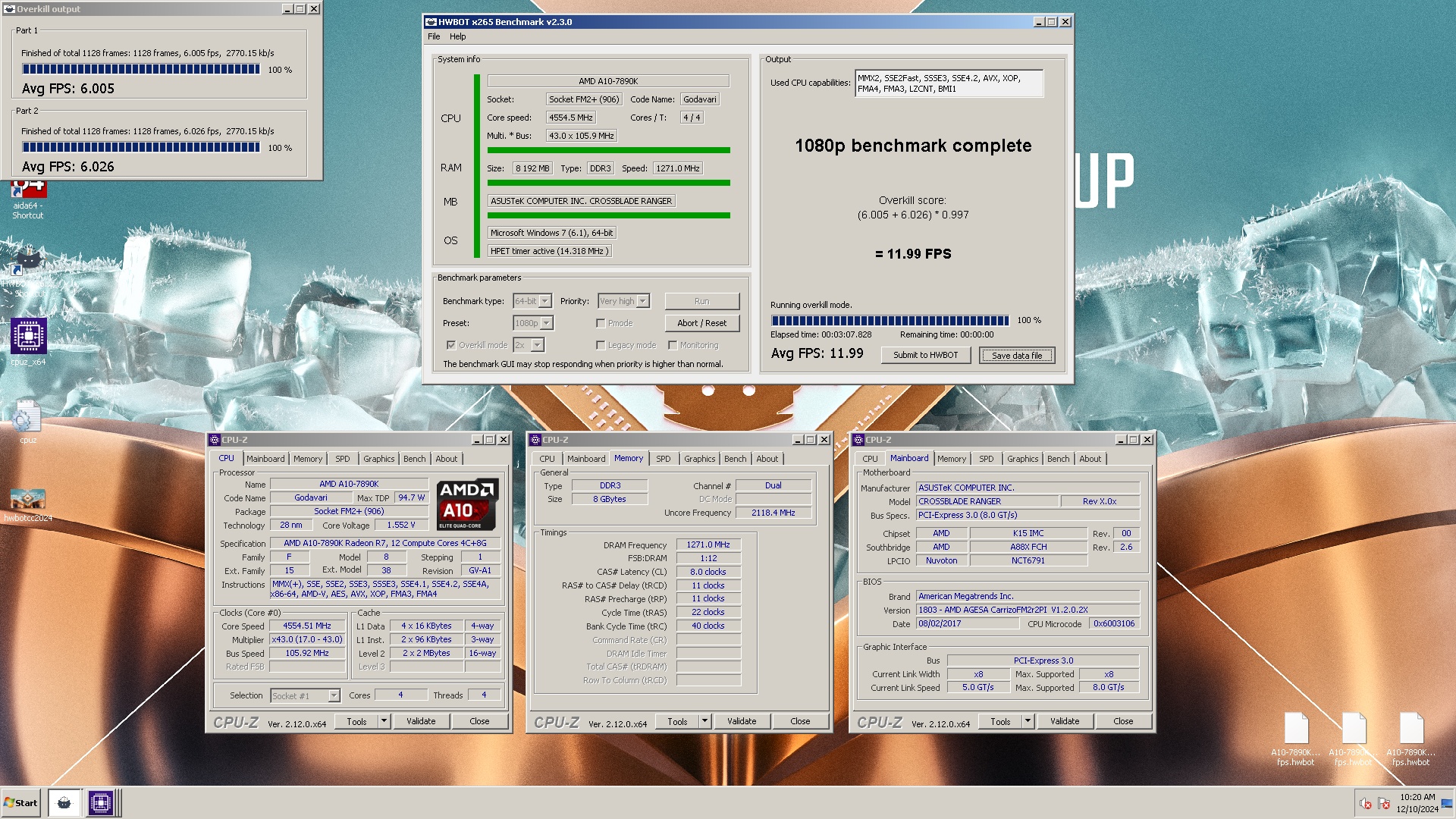Click the CPU-Z Memory window title icon

point(535,440)
